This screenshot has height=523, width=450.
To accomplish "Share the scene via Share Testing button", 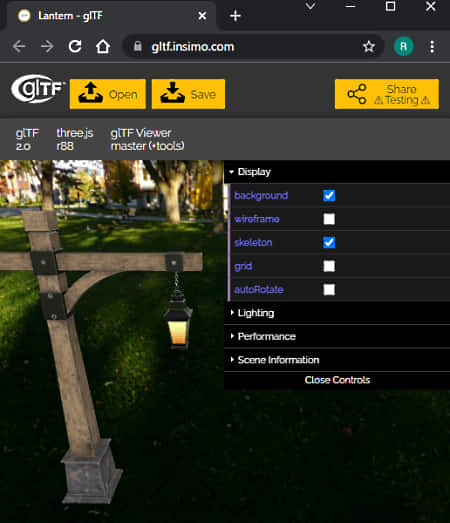I will pyautogui.click(x=387, y=94).
